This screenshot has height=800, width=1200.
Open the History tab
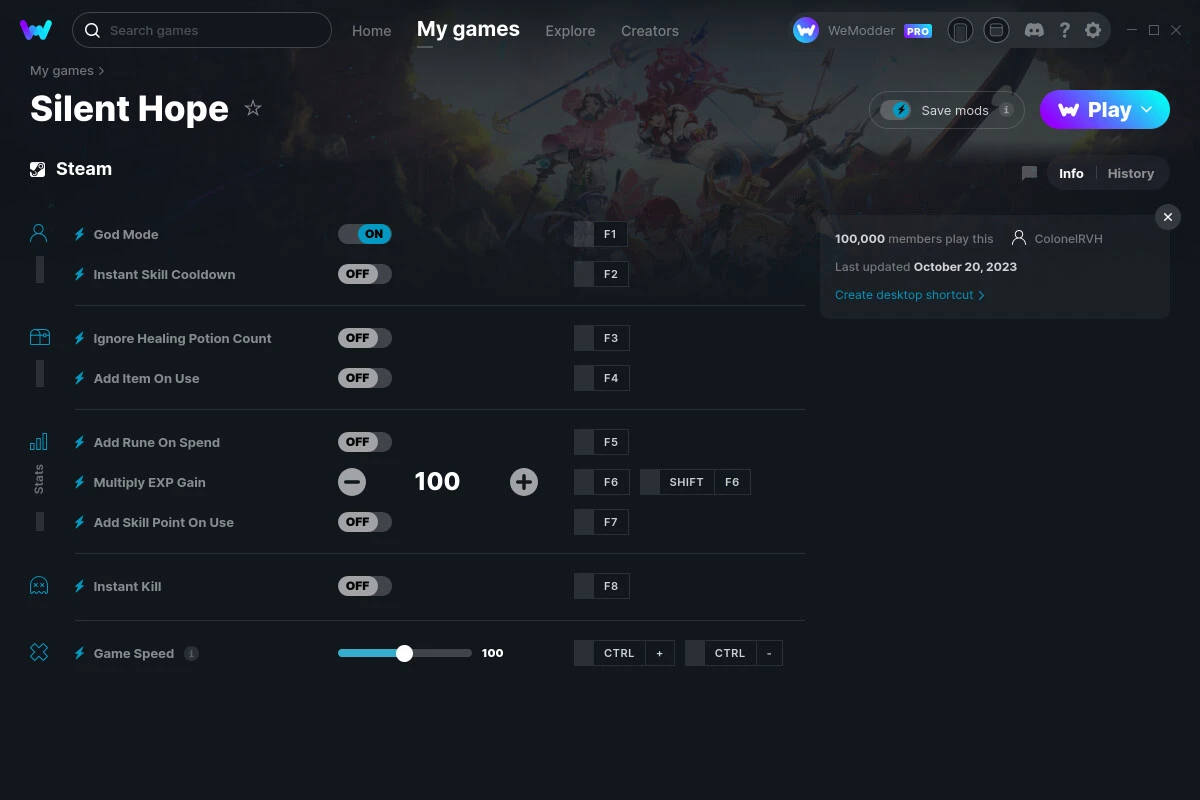tap(1130, 173)
